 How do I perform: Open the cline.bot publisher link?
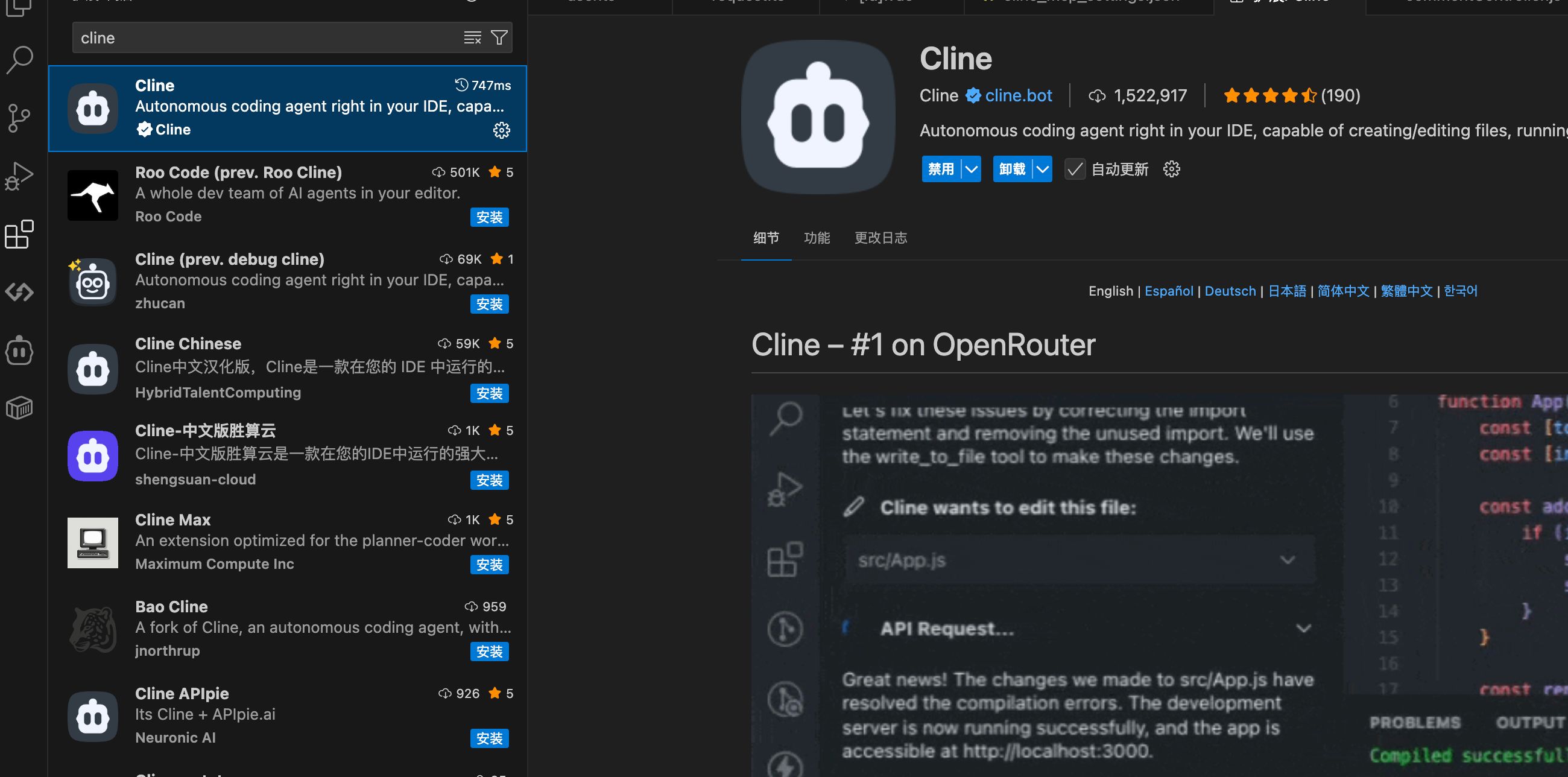pyautogui.click(x=1019, y=95)
